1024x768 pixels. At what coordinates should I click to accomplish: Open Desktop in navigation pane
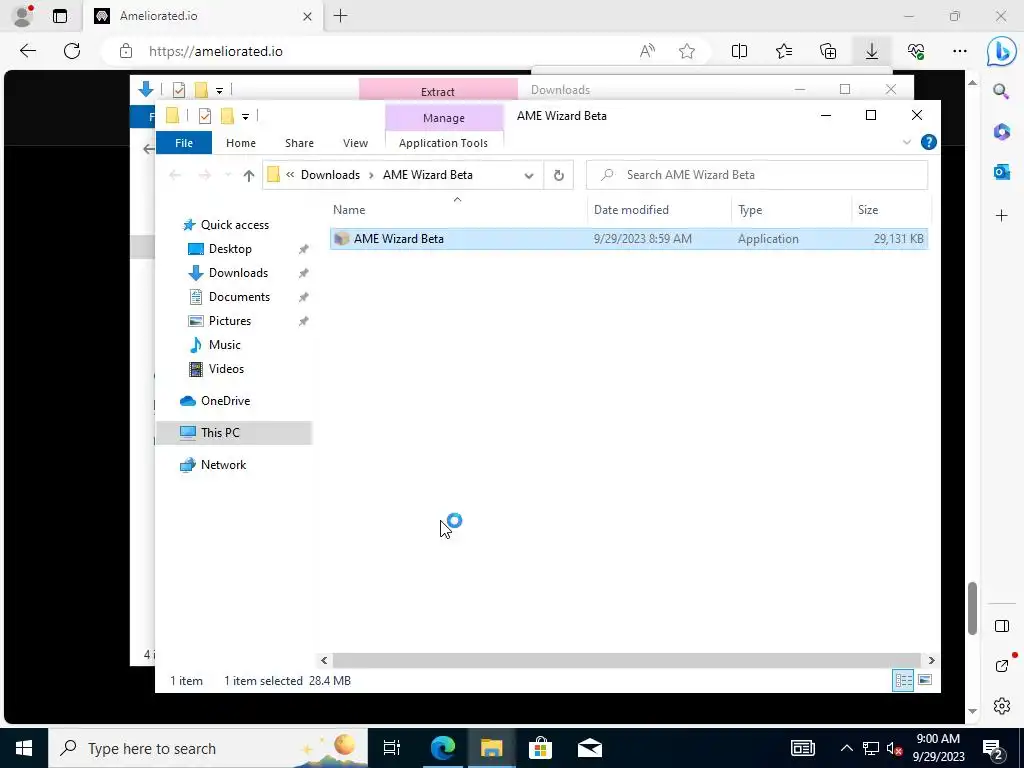(230, 249)
